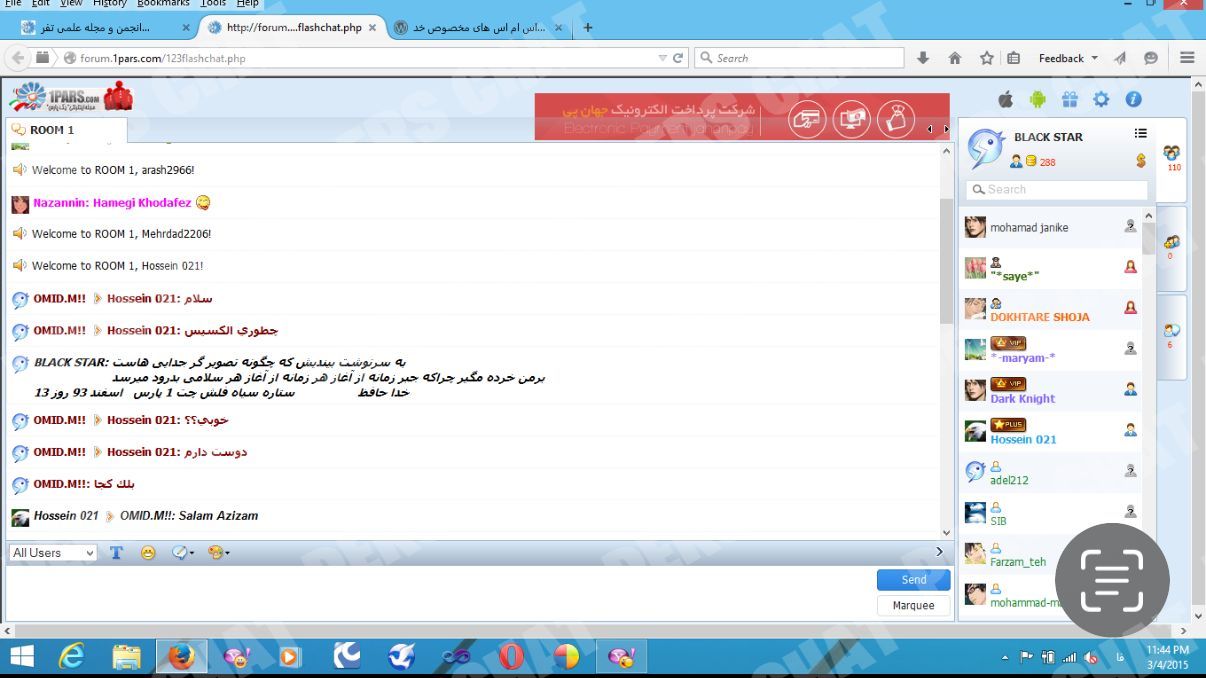1206x678 pixels.
Task: Expand the speech bubble options dropdown
Action: coord(182,552)
